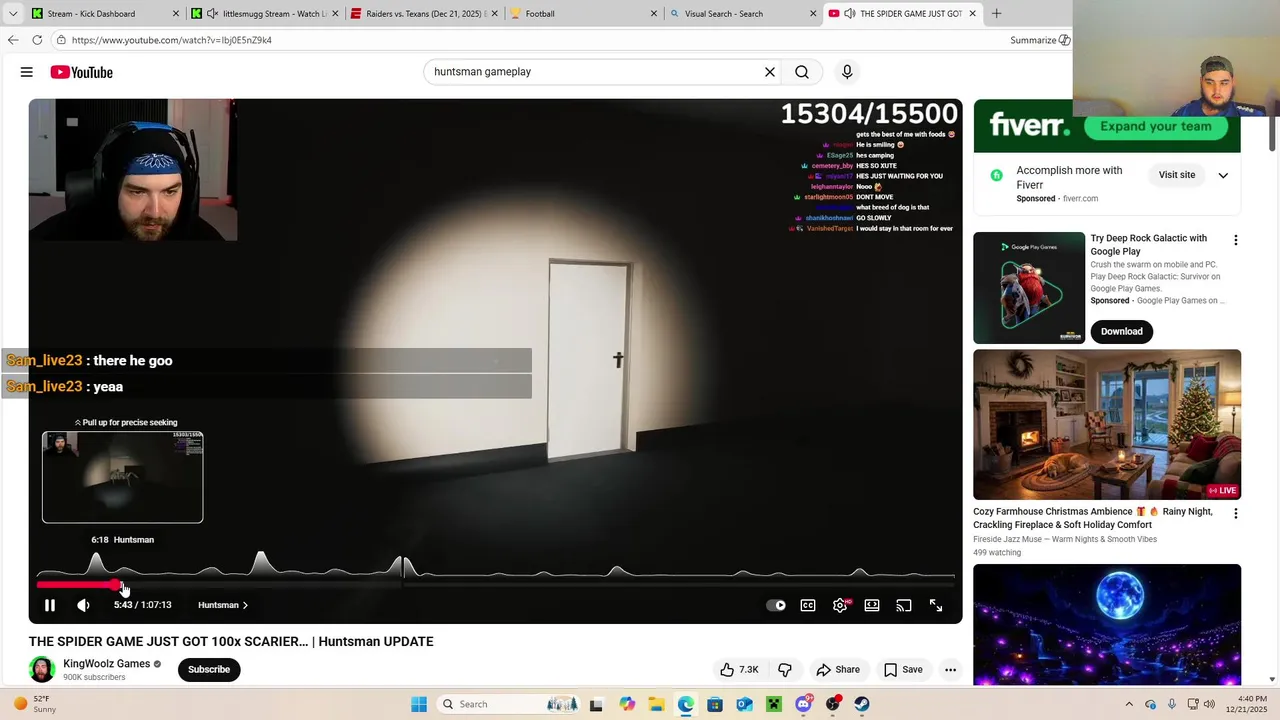Open video player settings gear
The height and width of the screenshot is (720, 1280).
[840, 605]
